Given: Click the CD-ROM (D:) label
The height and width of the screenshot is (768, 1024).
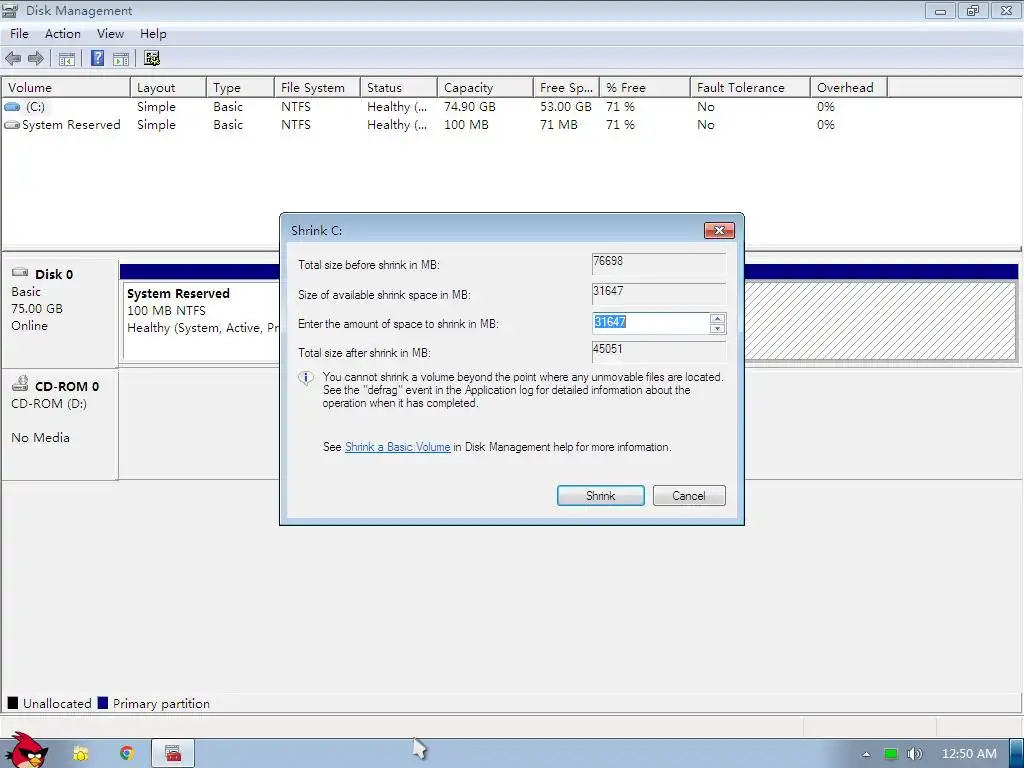Looking at the screenshot, I should (49, 404).
